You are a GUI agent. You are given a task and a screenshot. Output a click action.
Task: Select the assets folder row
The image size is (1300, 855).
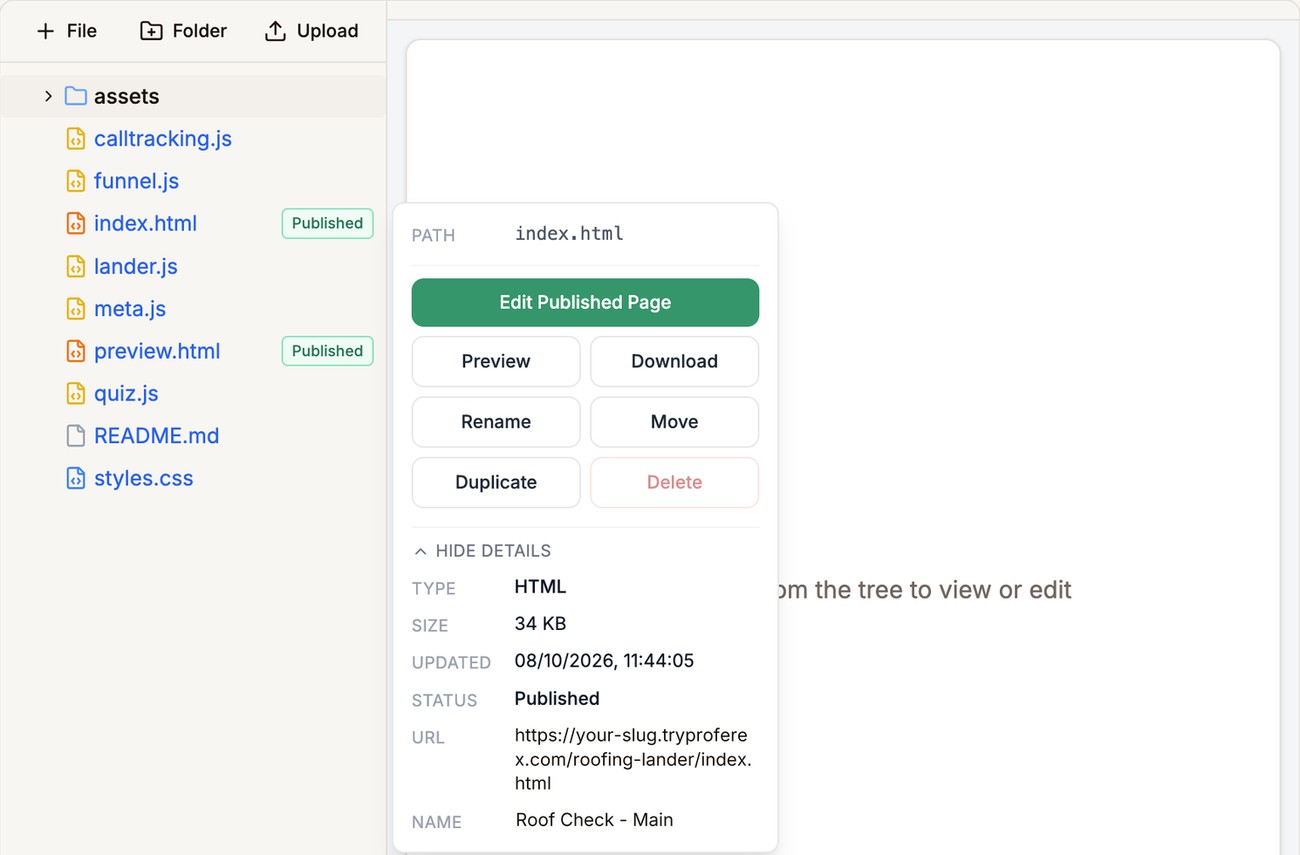point(193,96)
